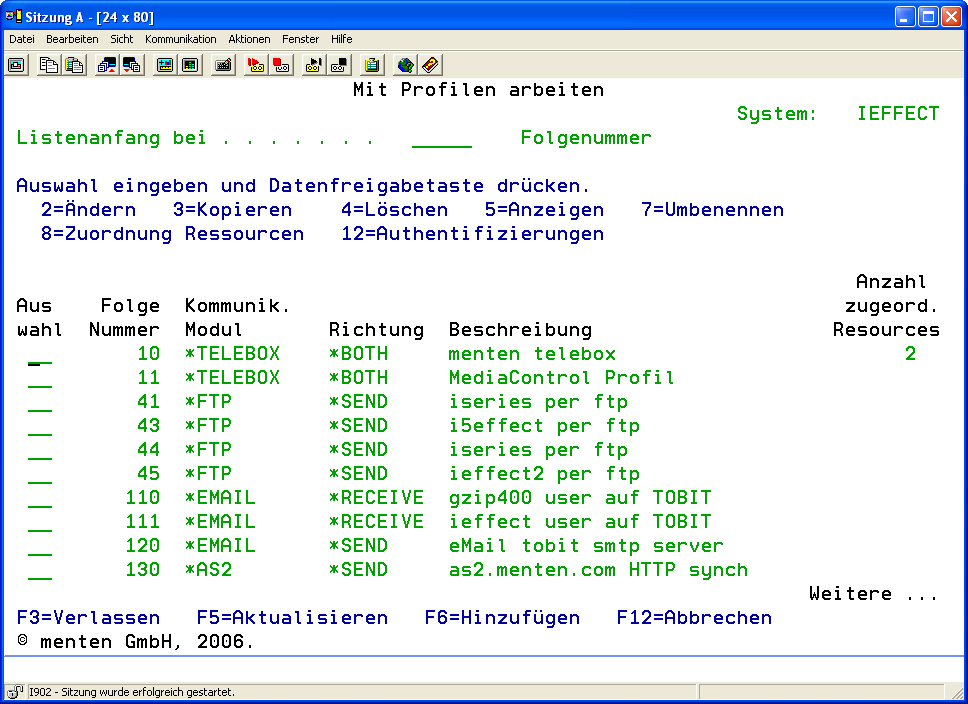Click the Print Screen toolbar icon
This screenshot has height=704, width=968.
tap(17, 65)
